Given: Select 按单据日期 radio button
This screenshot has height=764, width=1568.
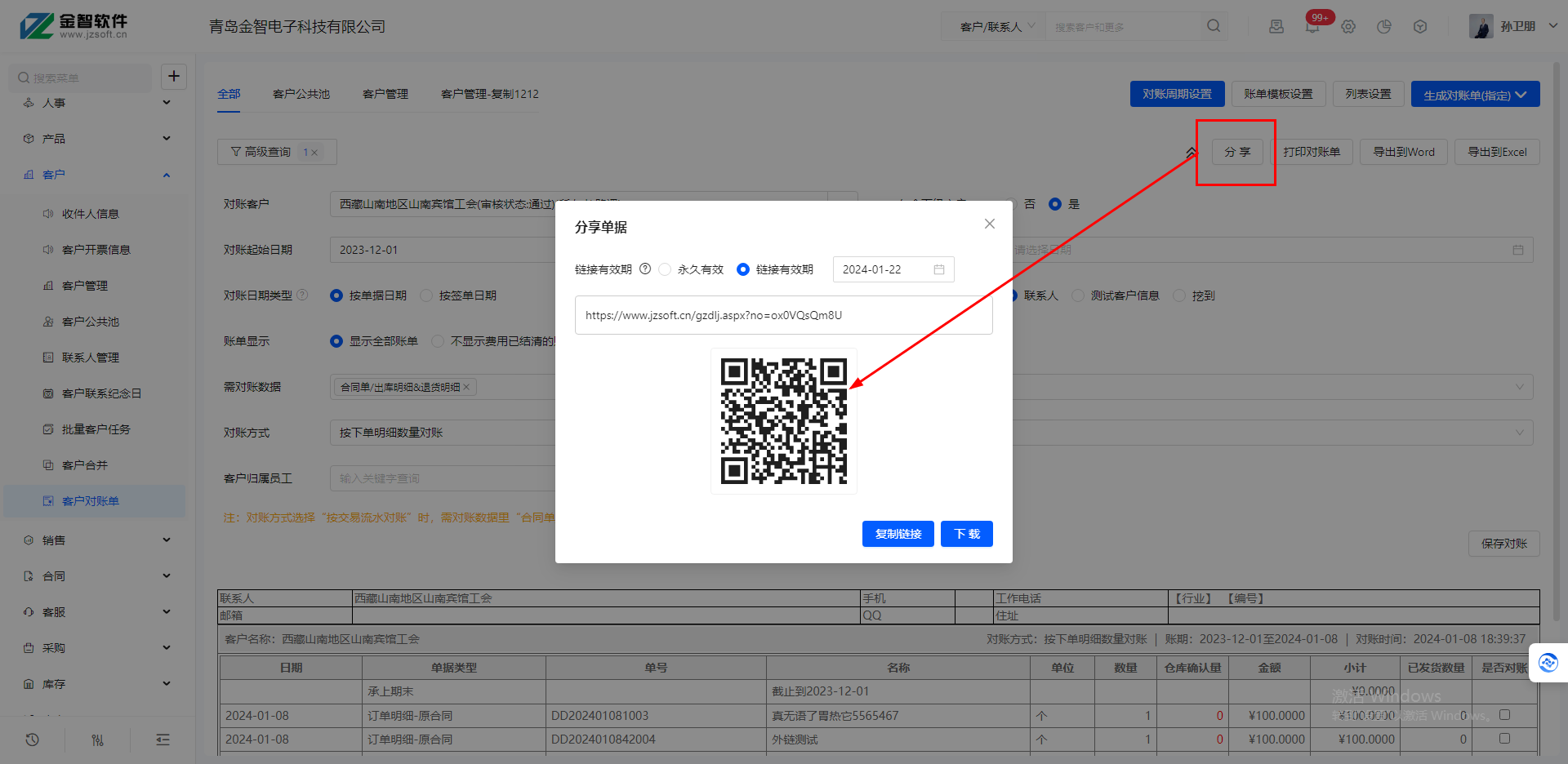Looking at the screenshot, I should (x=336, y=295).
